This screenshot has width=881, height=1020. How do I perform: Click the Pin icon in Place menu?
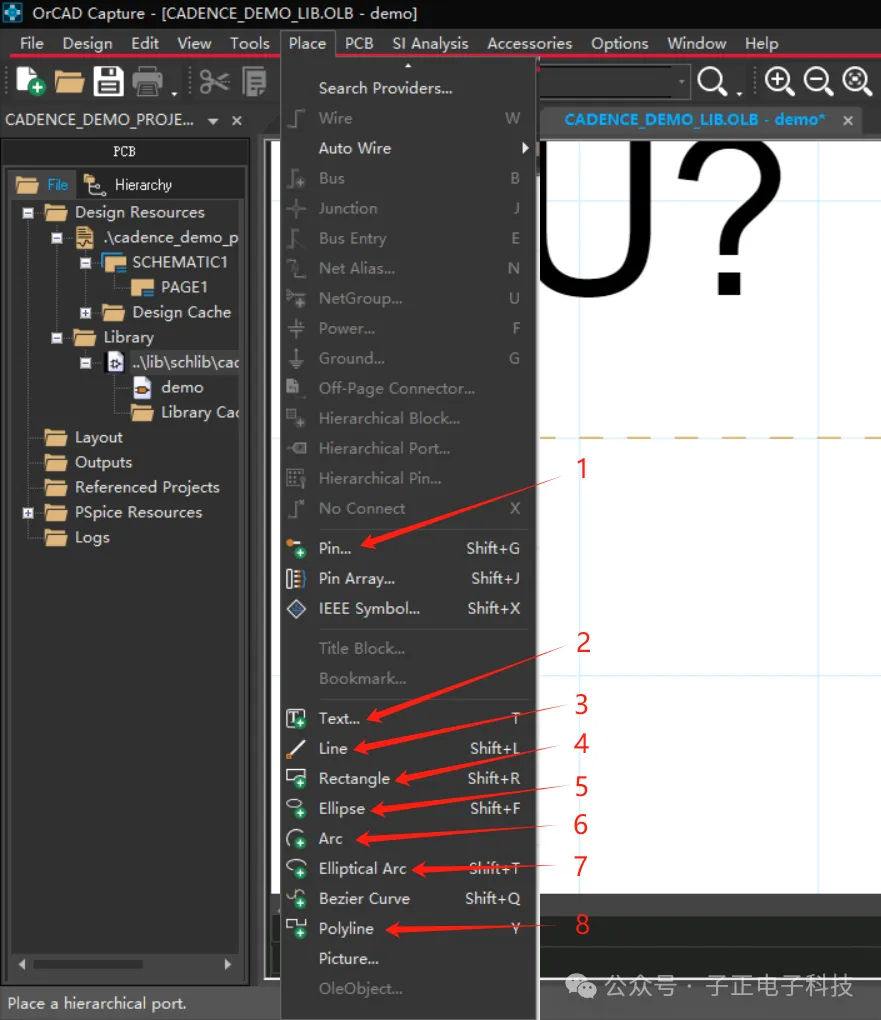click(297, 548)
